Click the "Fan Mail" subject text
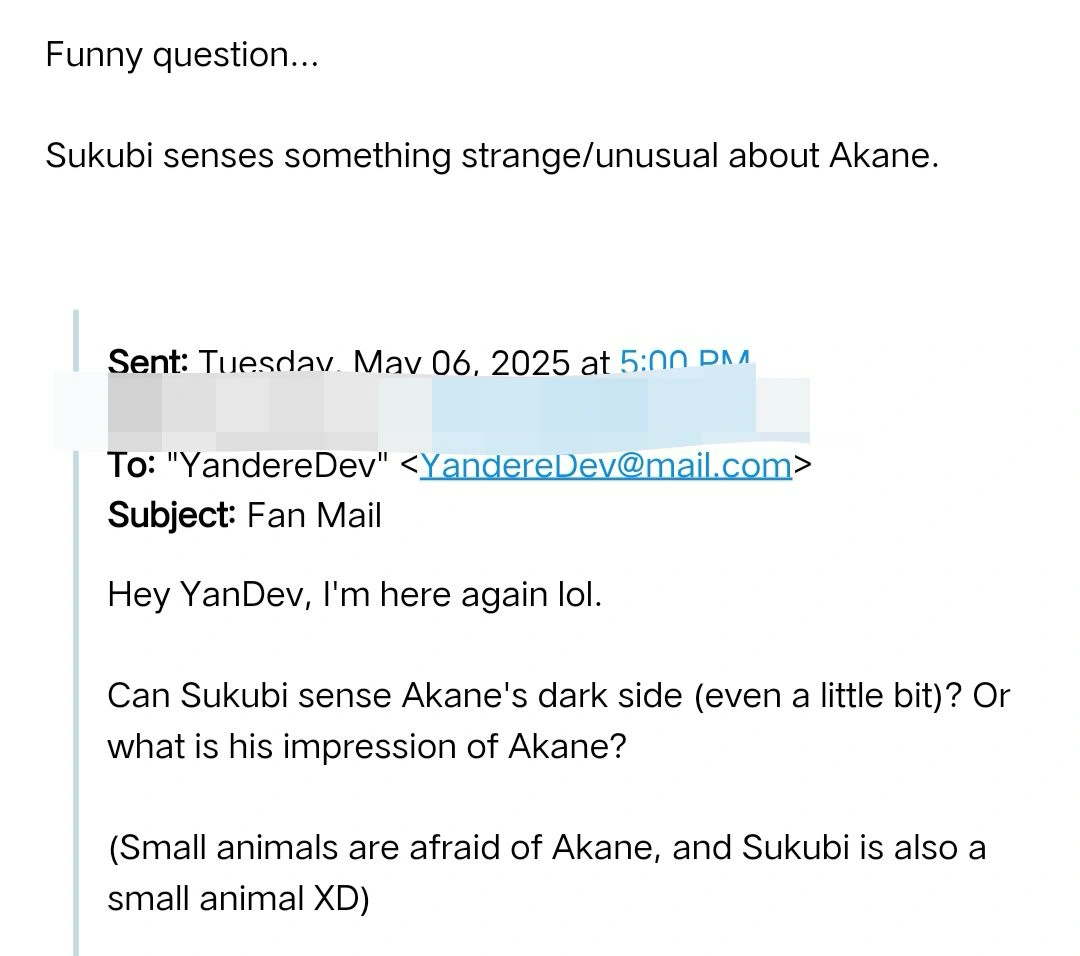The width and height of the screenshot is (1080, 956). (x=314, y=515)
